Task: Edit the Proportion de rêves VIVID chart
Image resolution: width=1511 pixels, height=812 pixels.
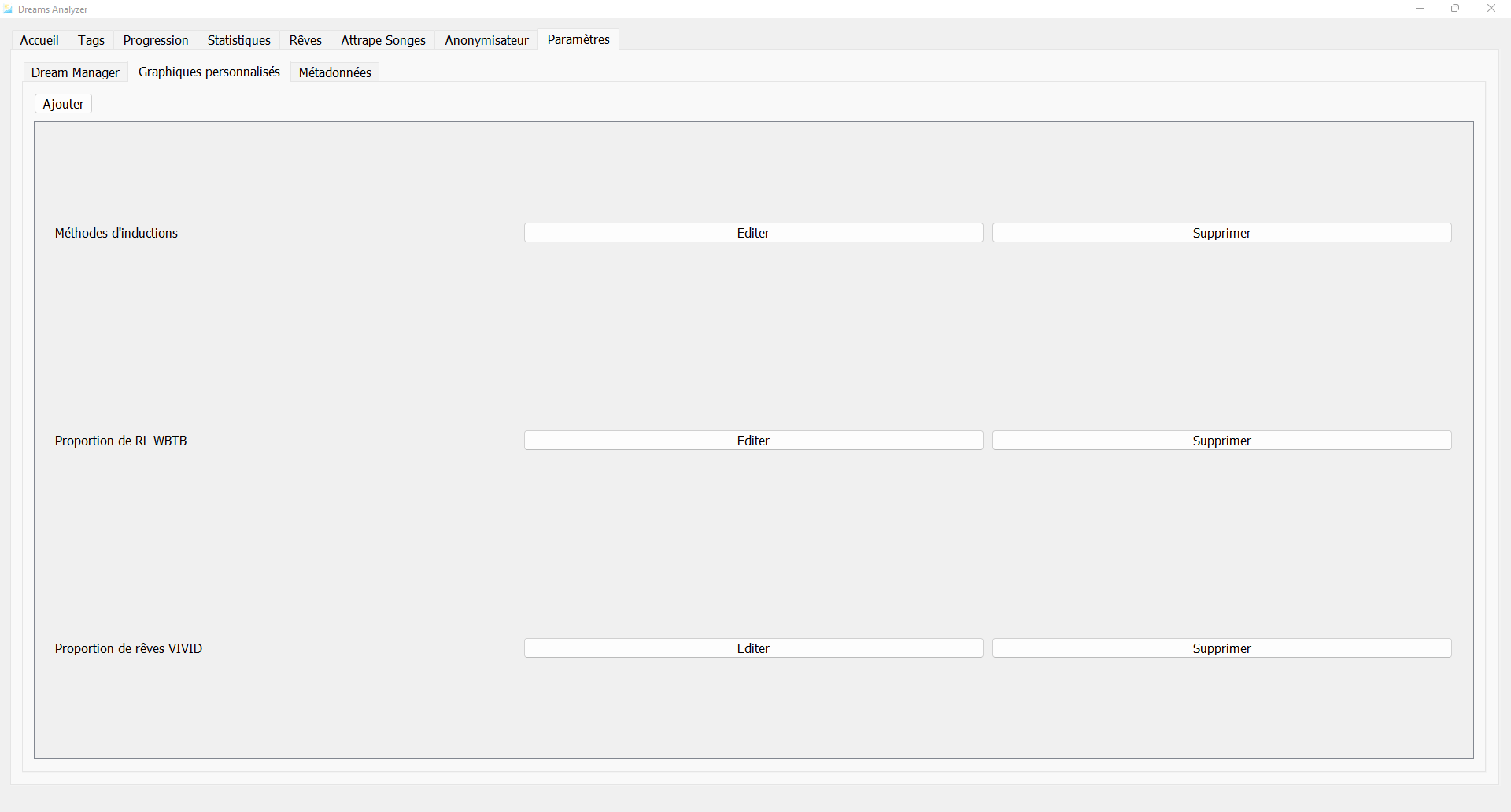Action: point(753,648)
